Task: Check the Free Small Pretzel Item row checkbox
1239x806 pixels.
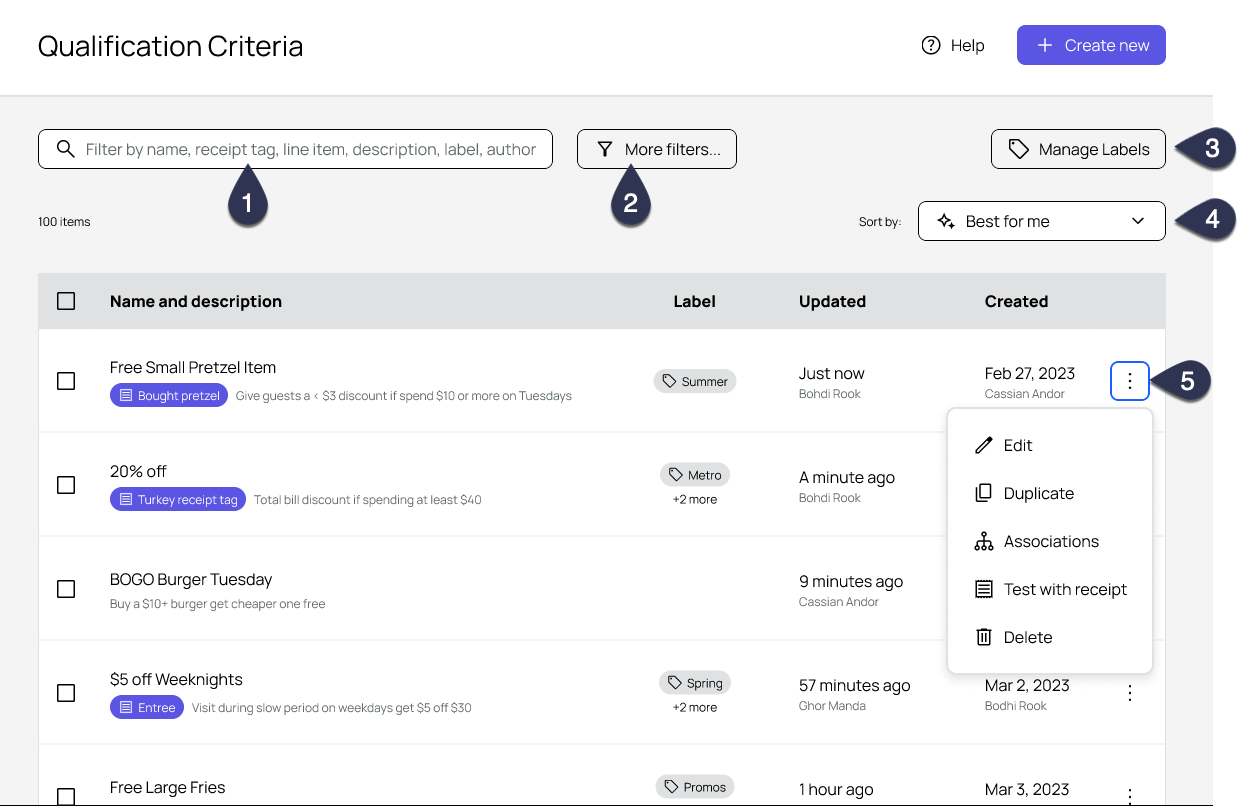Action: click(x=66, y=381)
